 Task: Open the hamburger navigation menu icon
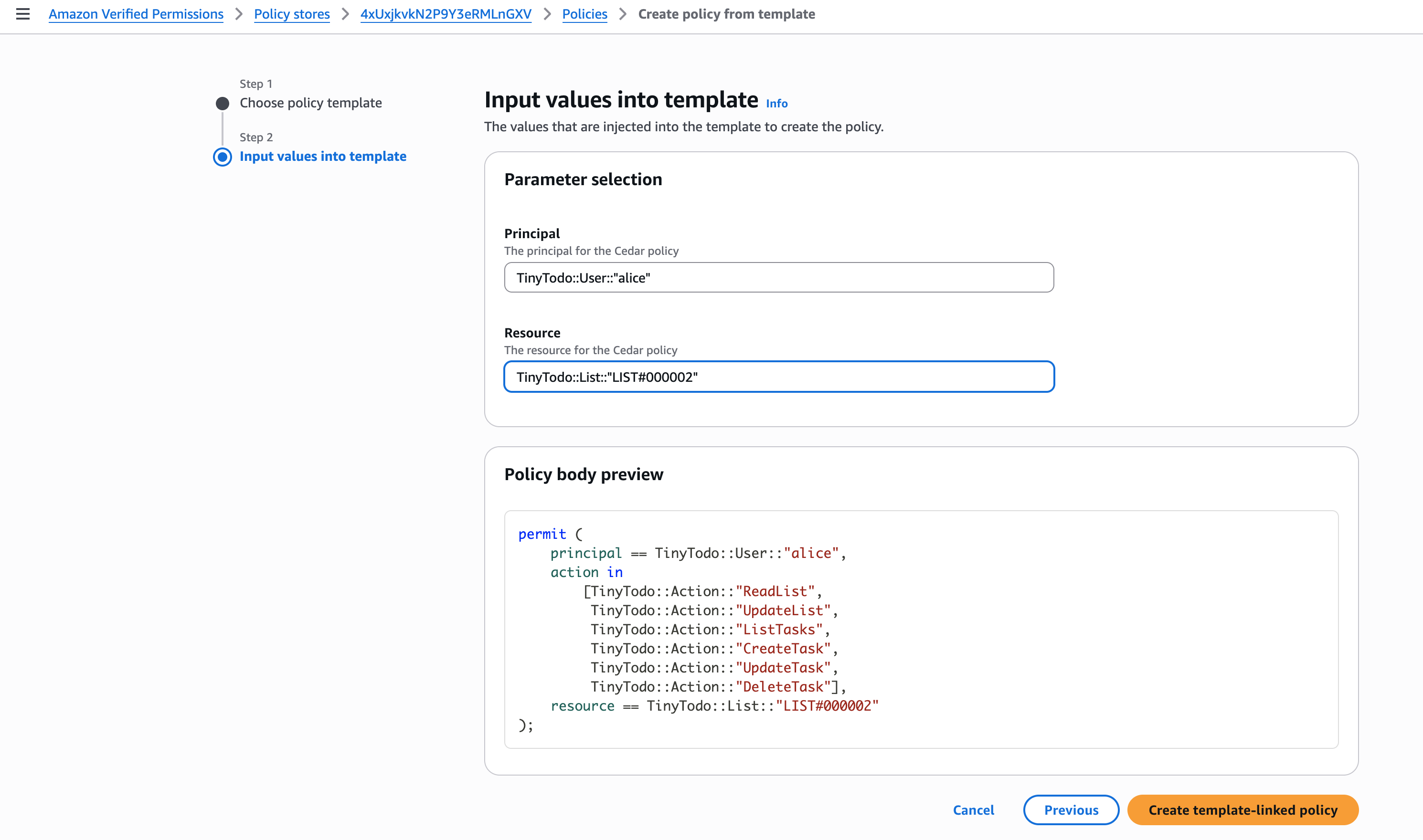(x=22, y=14)
